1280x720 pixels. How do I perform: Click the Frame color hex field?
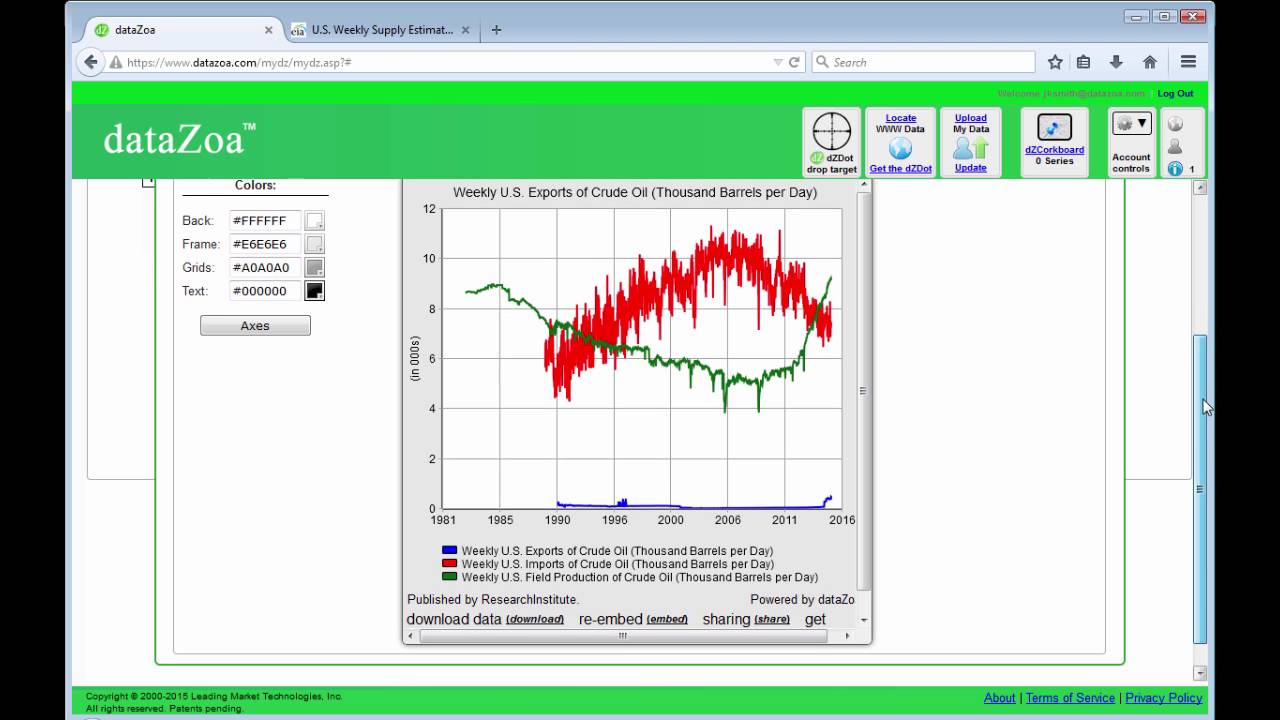pos(265,244)
